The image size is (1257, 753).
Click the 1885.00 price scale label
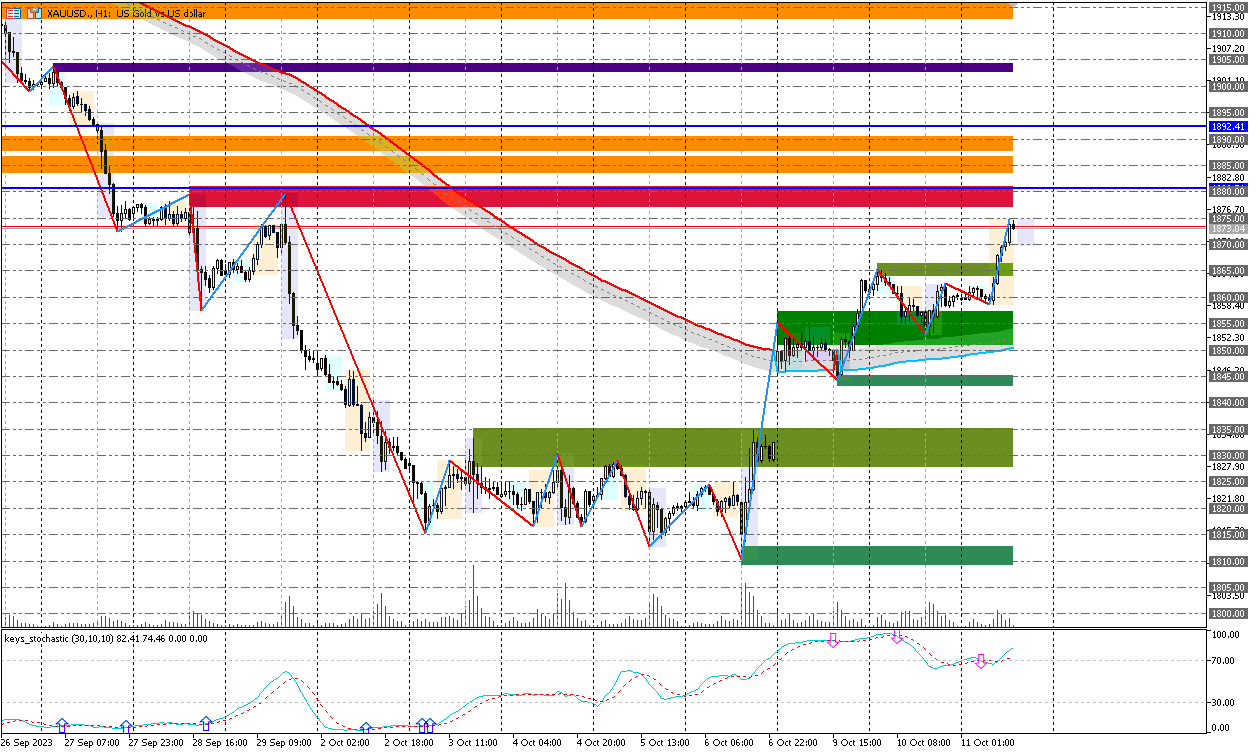click(1227, 165)
